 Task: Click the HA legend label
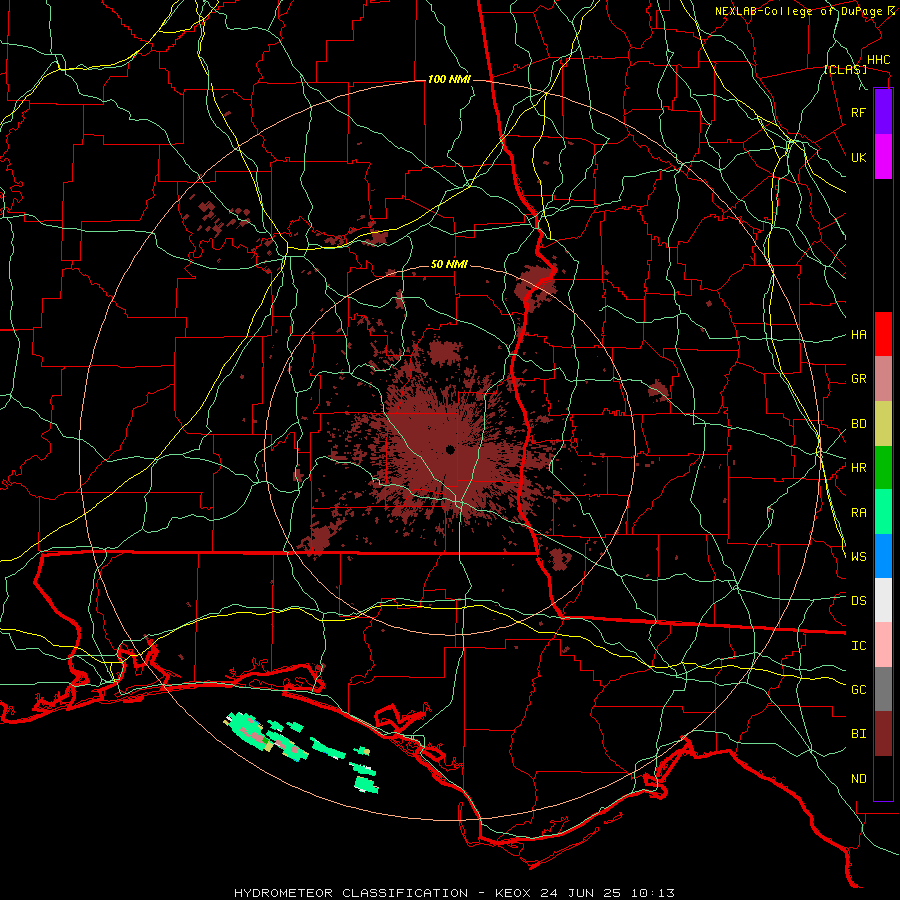859,335
